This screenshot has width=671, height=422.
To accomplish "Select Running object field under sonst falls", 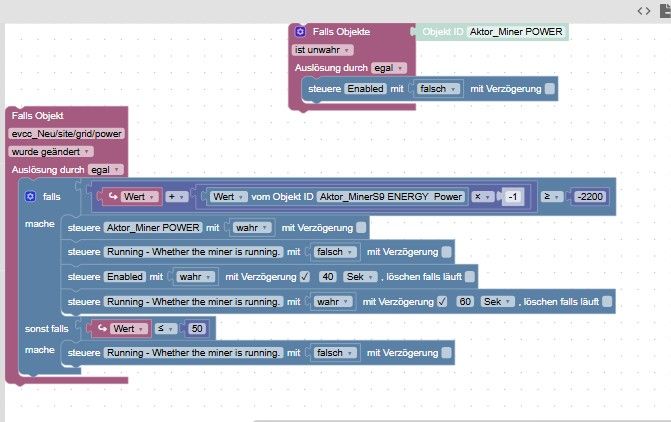I will 193,353.
